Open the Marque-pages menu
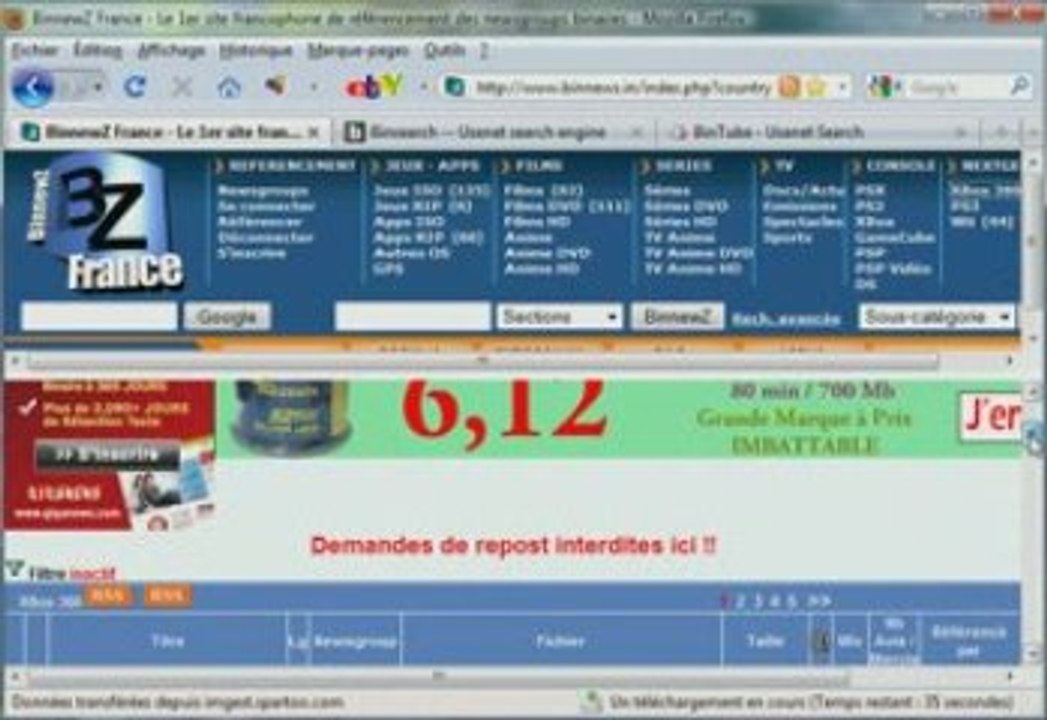Viewport: 1047px width, 720px height. [358, 51]
